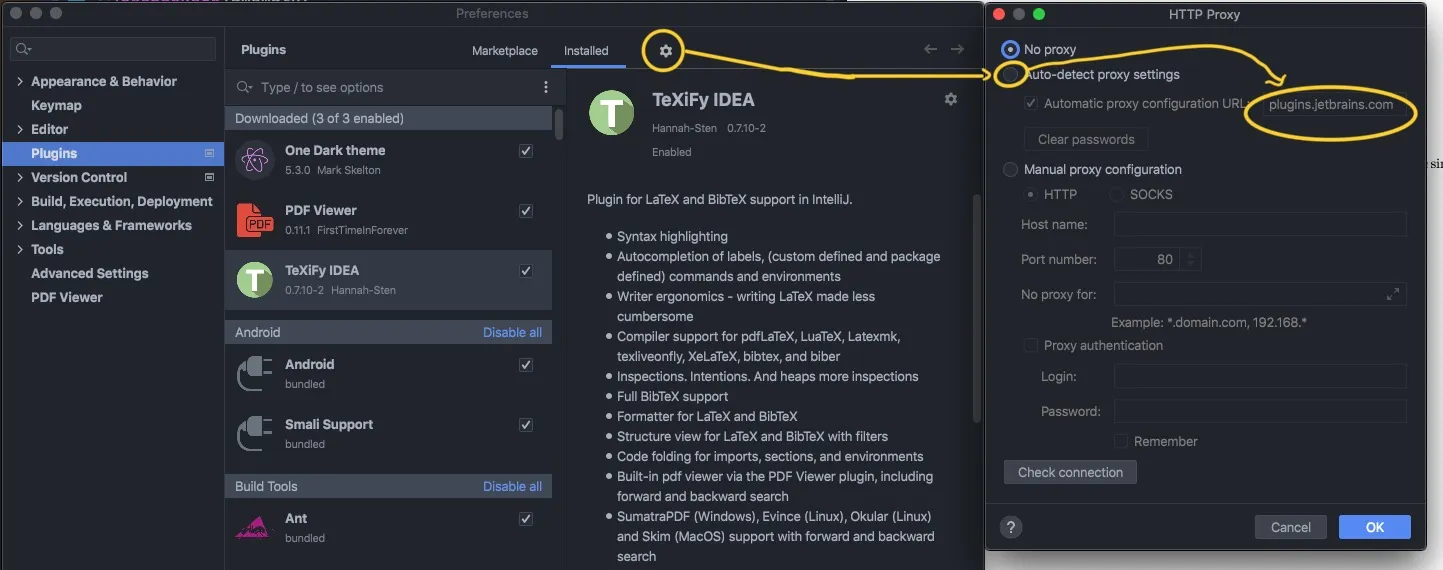The width and height of the screenshot is (1443, 570).
Task: Expand the Languages & Frameworks section
Action: (20, 226)
